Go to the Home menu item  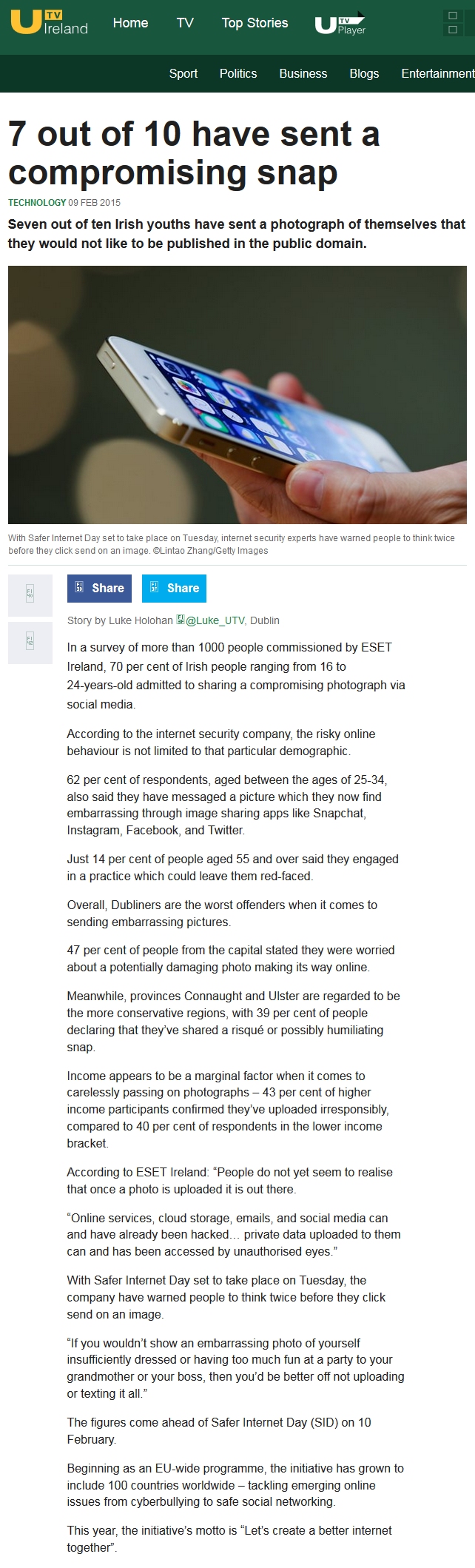tap(130, 23)
